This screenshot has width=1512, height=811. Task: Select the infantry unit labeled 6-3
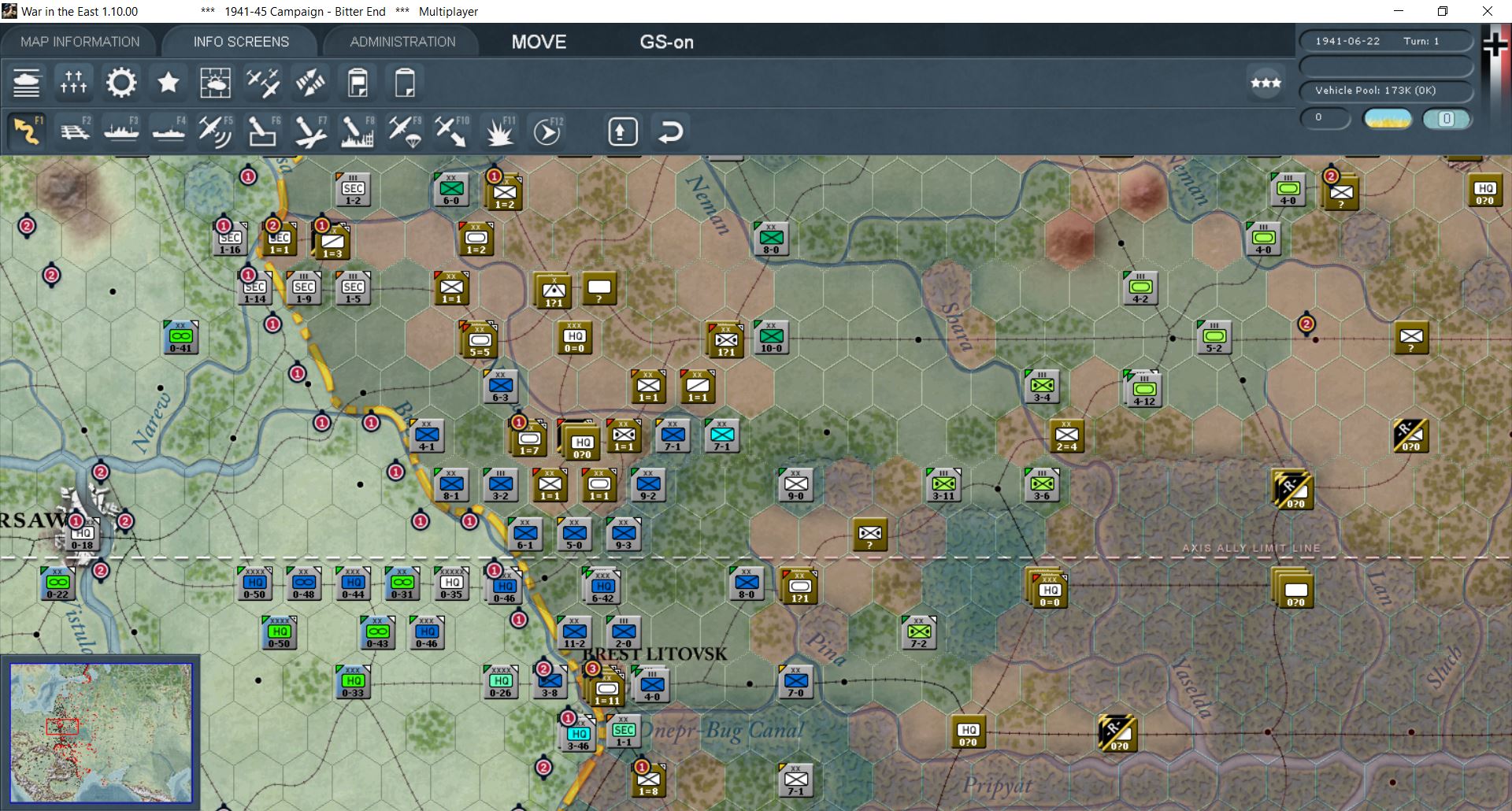point(500,387)
